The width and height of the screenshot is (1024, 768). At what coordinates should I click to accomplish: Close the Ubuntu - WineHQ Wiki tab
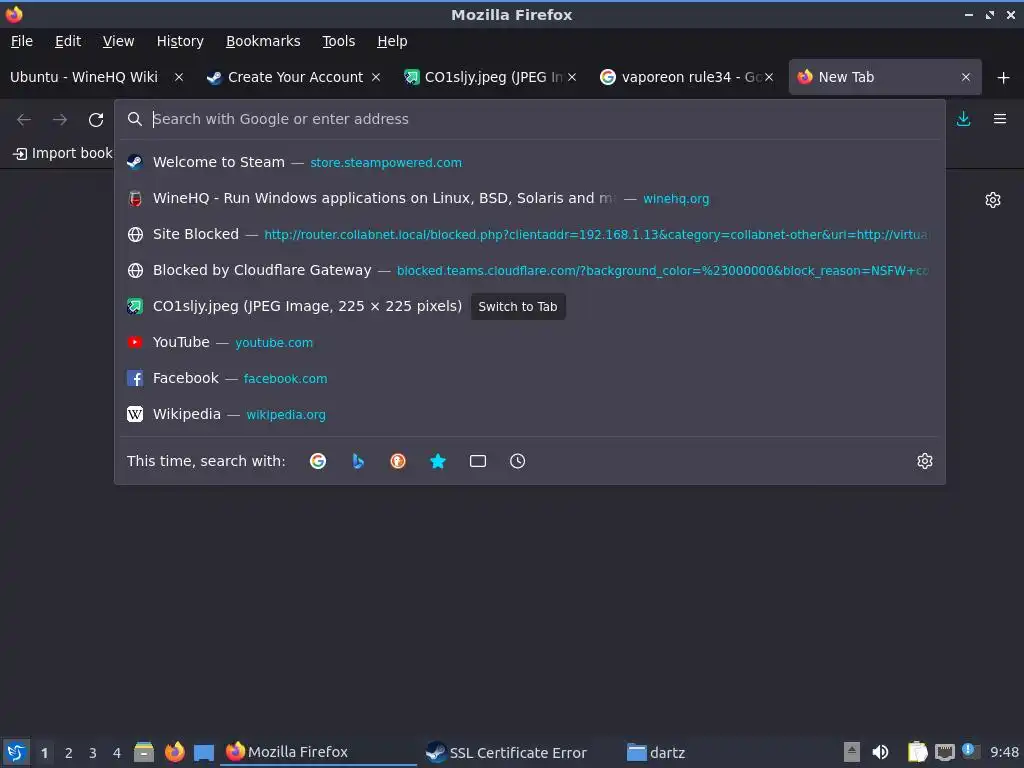178,77
